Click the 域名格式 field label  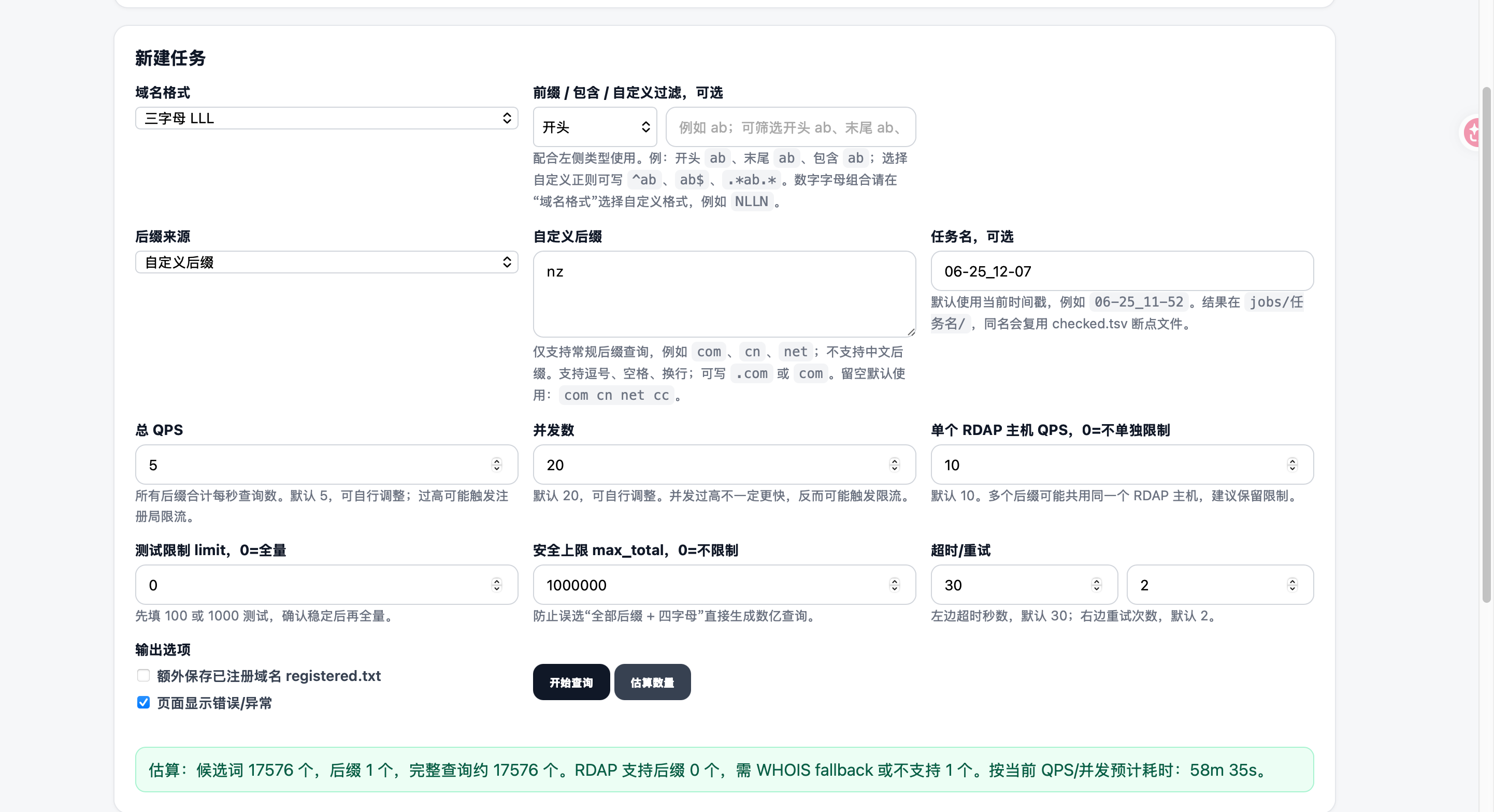[x=162, y=93]
